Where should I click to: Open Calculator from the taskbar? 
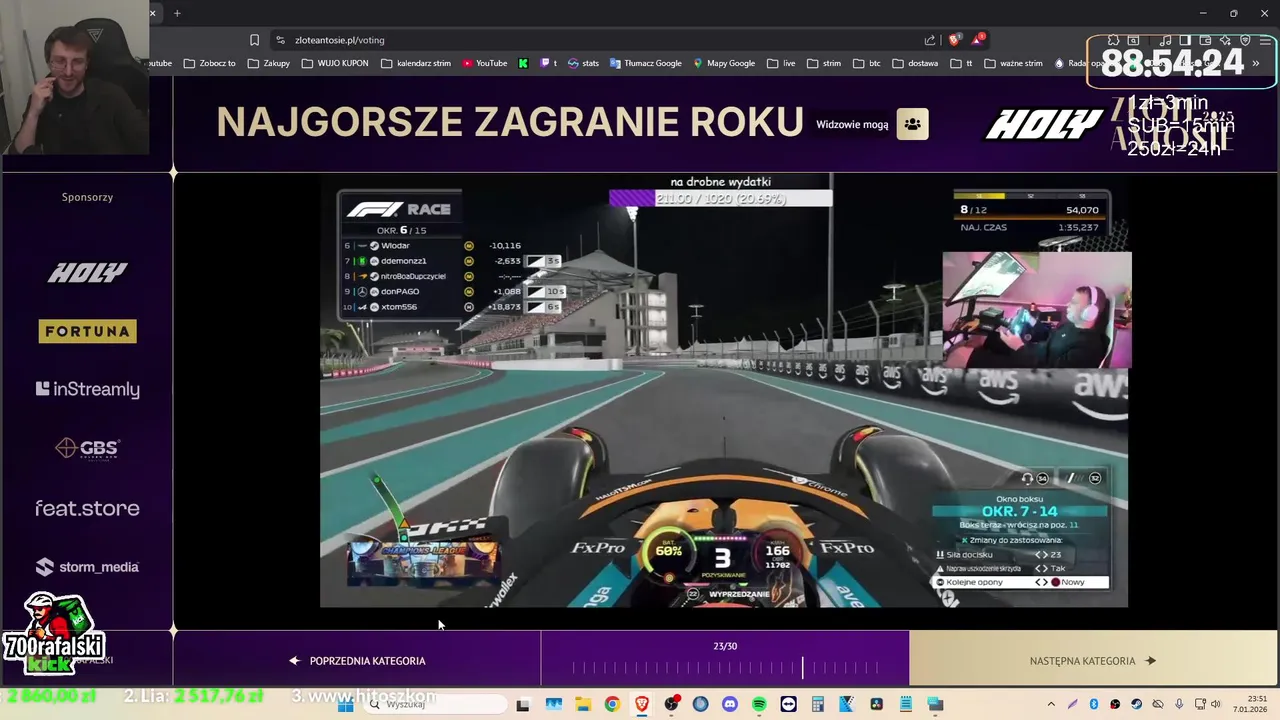tap(817, 704)
